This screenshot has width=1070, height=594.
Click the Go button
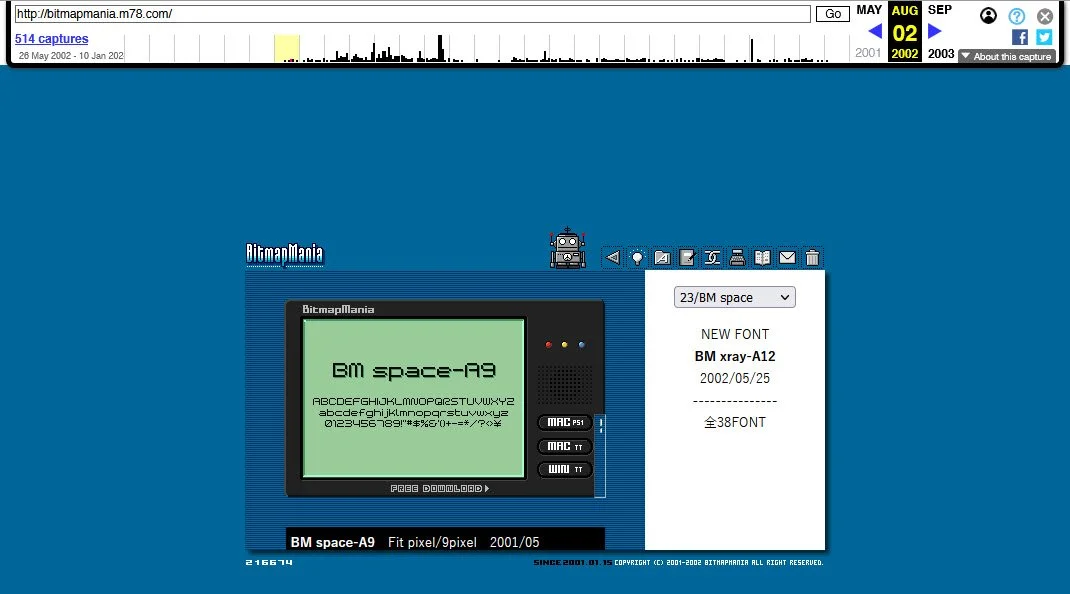point(833,14)
